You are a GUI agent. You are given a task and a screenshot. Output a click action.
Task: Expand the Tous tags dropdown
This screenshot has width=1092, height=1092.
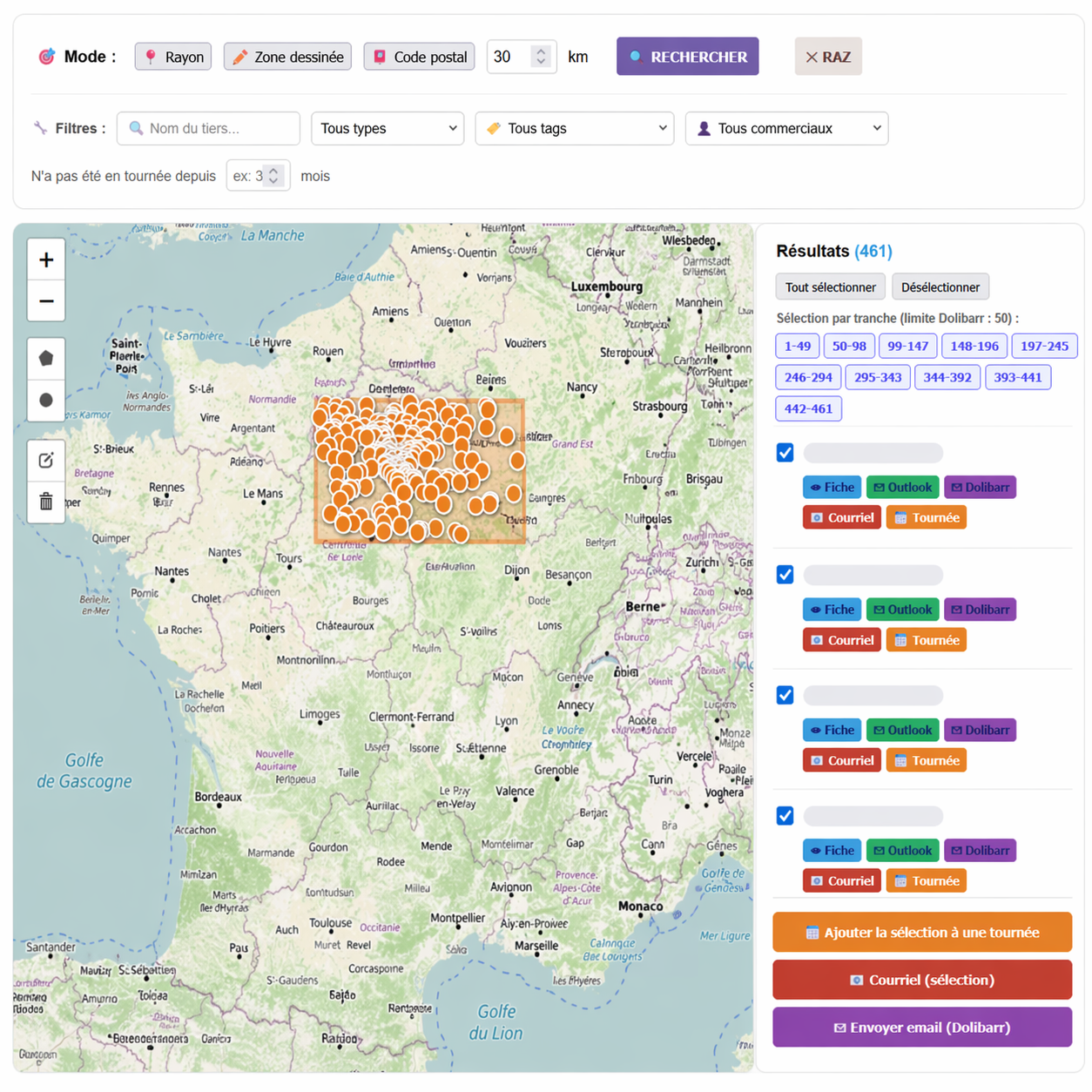[x=575, y=129]
